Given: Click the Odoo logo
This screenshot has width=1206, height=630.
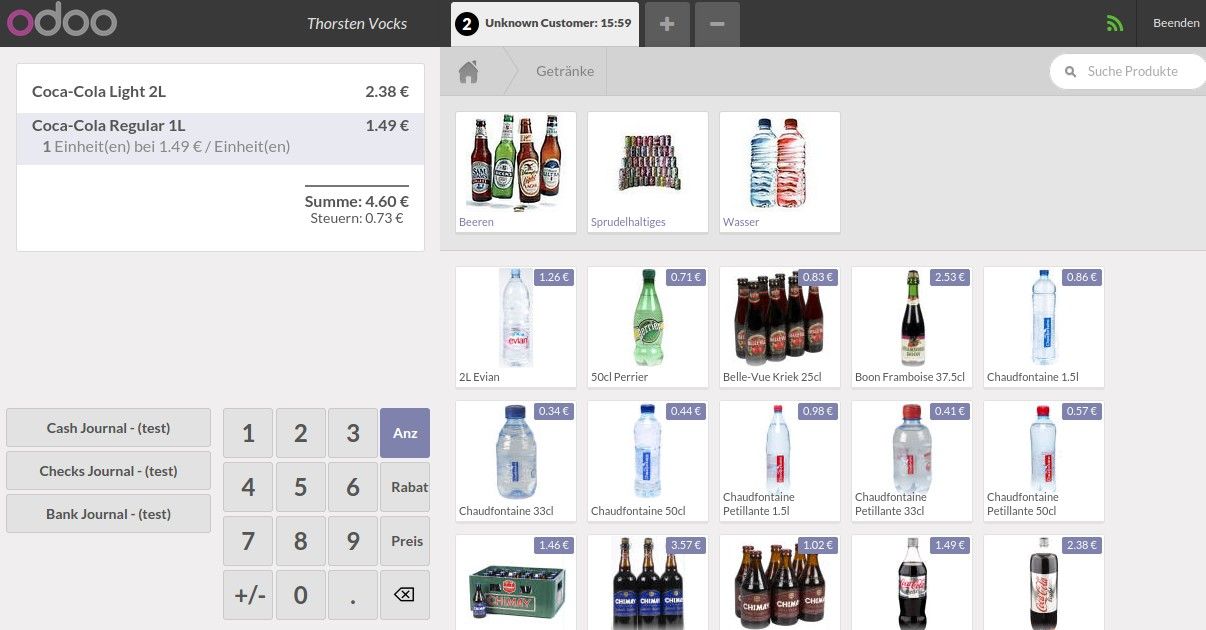Looking at the screenshot, I should 62,22.
